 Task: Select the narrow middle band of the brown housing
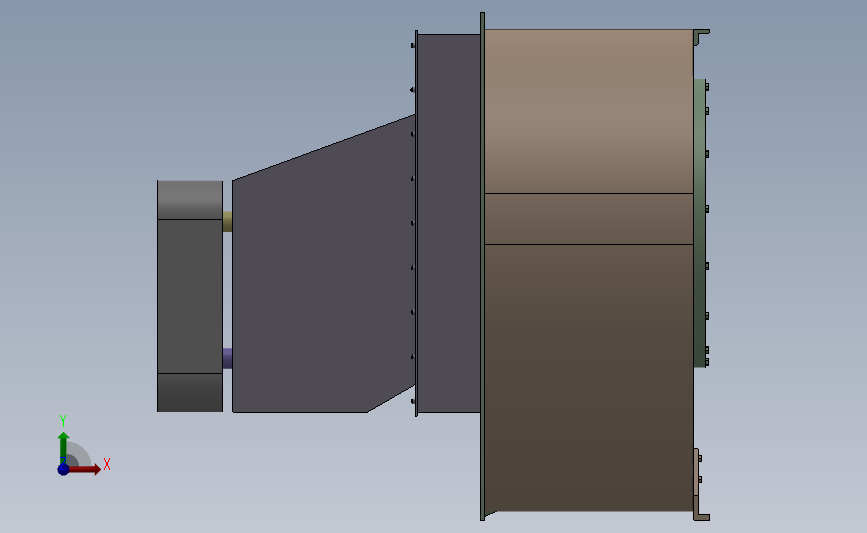click(589, 219)
